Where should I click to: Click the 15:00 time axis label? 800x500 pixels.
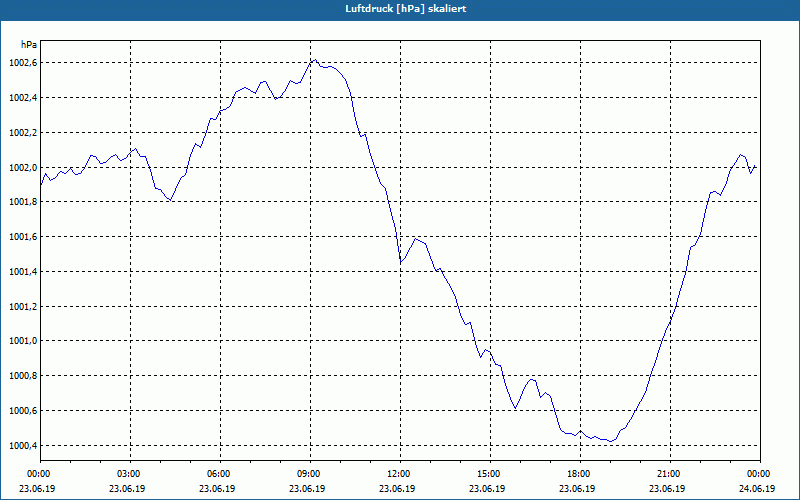[490, 474]
